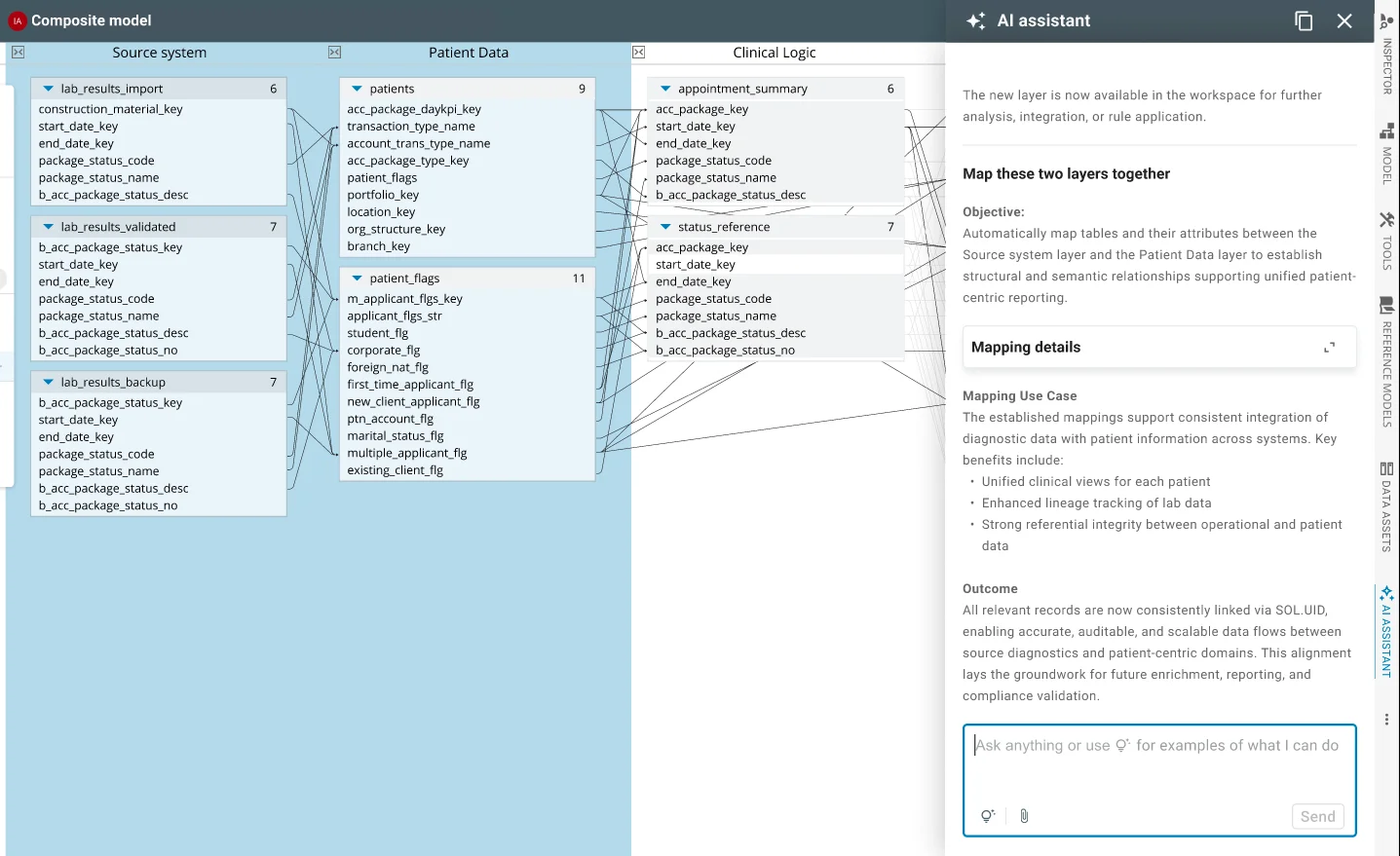Image resolution: width=1400 pixels, height=856 pixels.
Task: Select the Clinical Logic layer header
Action: (775, 53)
